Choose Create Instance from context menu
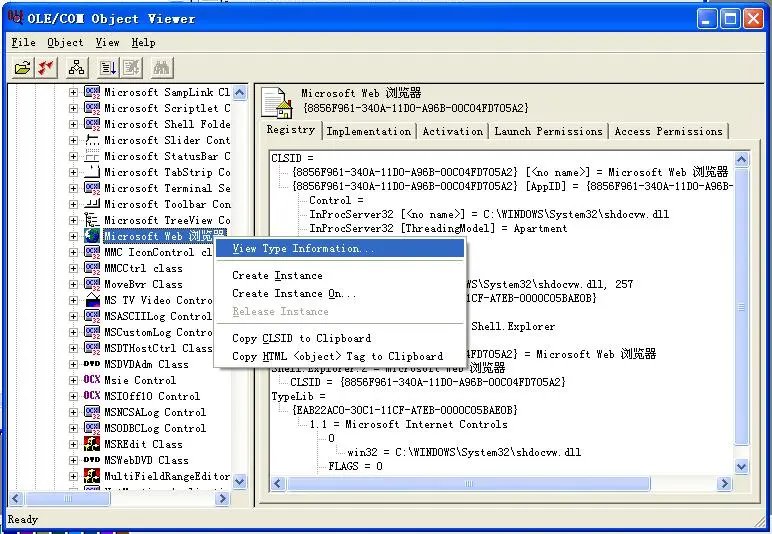Screen dimensions: 772x534 pos(340,276)
